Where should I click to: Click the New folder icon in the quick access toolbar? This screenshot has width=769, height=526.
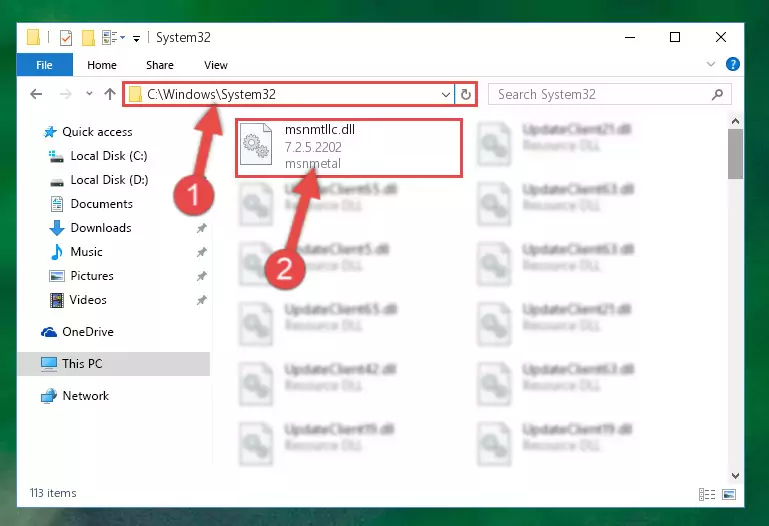(x=88, y=37)
